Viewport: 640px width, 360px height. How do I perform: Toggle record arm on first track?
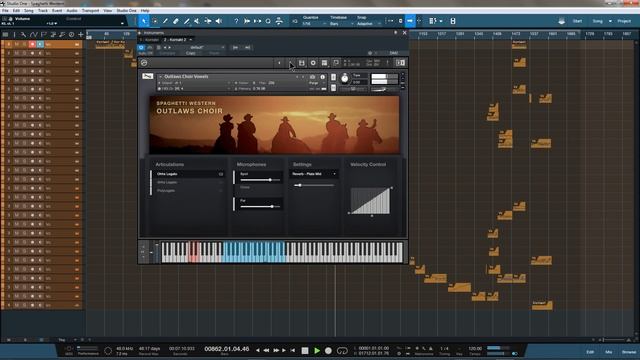[x=32, y=44]
